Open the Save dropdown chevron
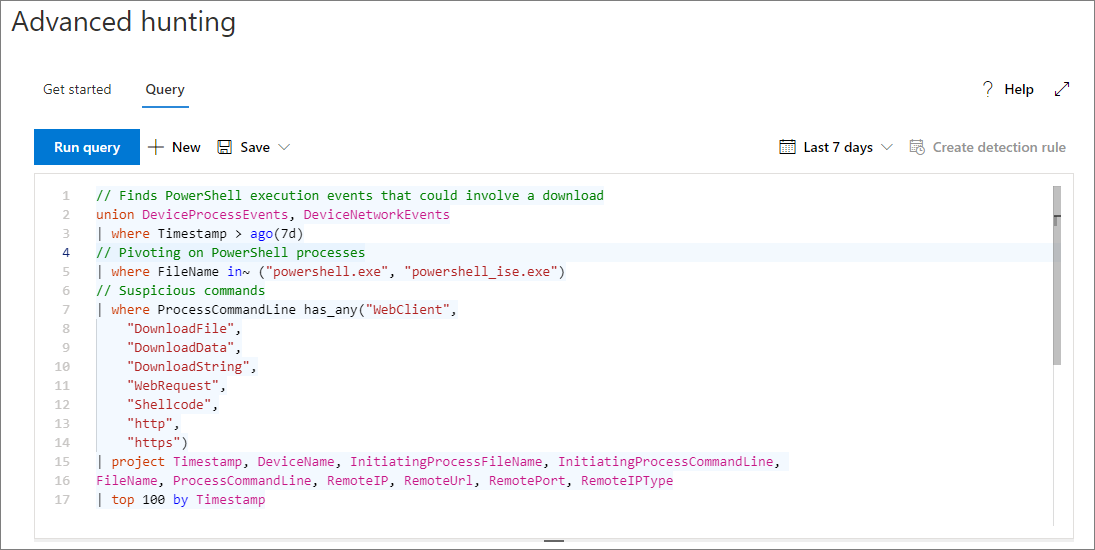The width and height of the screenshot is (1095, 550). [x=284, y=147]
